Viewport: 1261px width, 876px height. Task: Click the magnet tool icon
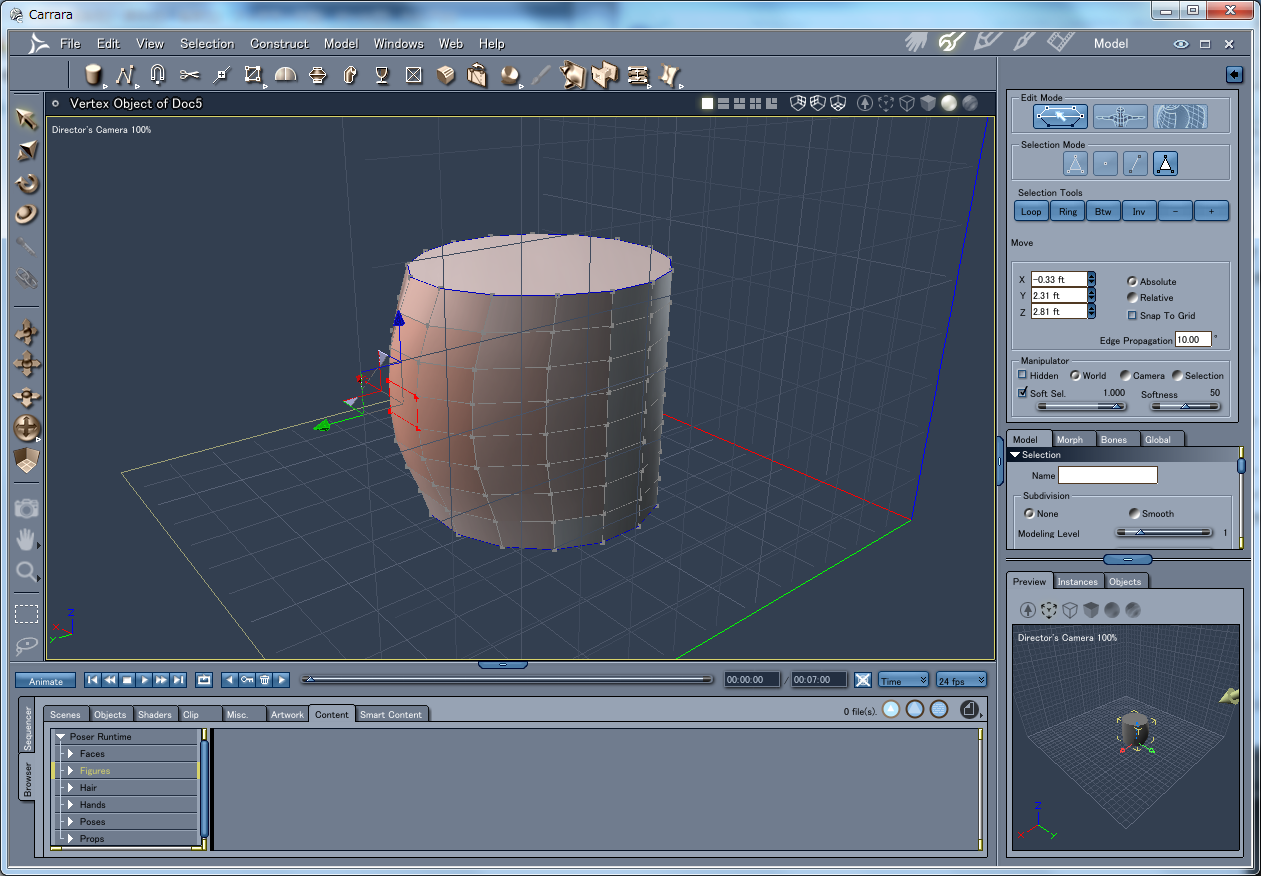click(x=157, y=75)
